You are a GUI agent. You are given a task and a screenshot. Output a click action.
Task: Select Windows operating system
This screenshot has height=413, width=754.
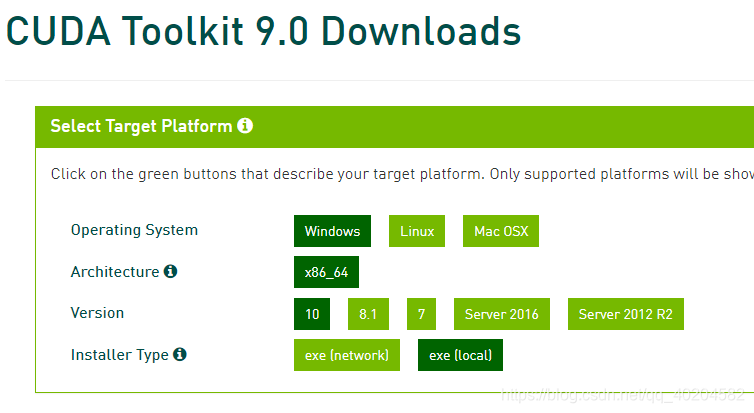click(332, 231)
